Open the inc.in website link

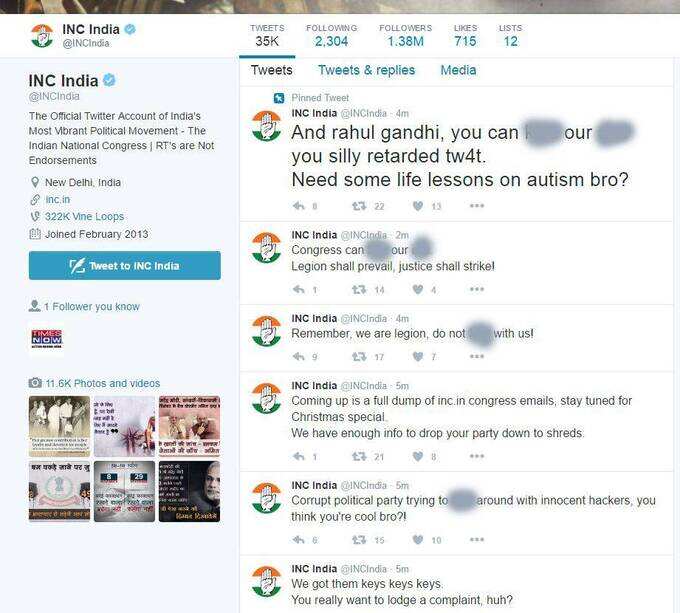coord(58,199)
